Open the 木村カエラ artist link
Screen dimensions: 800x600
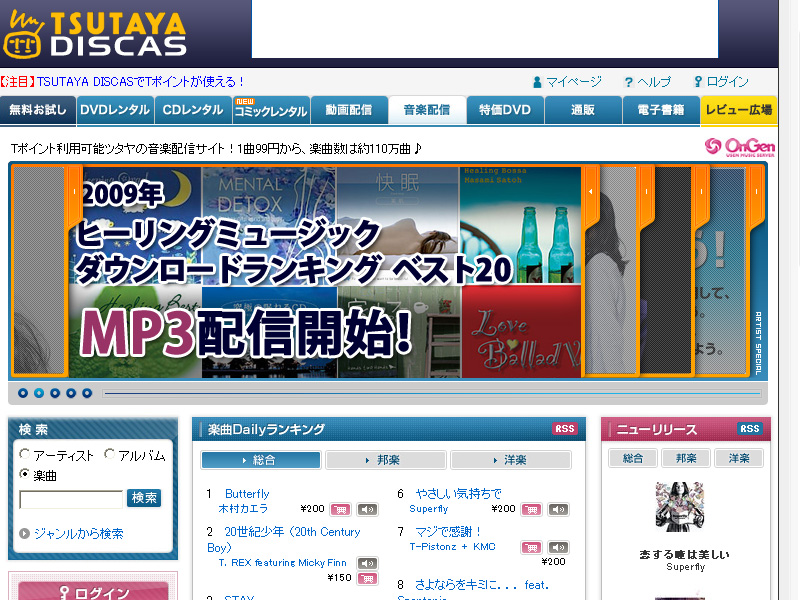click(243, 509)
